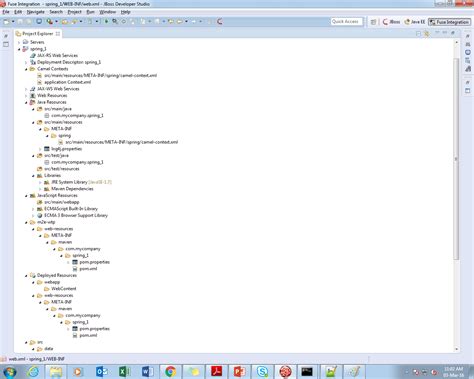This screenshot has width=474, height=379.
Task: Open Windows Start menu
Action: coord(9,372)
